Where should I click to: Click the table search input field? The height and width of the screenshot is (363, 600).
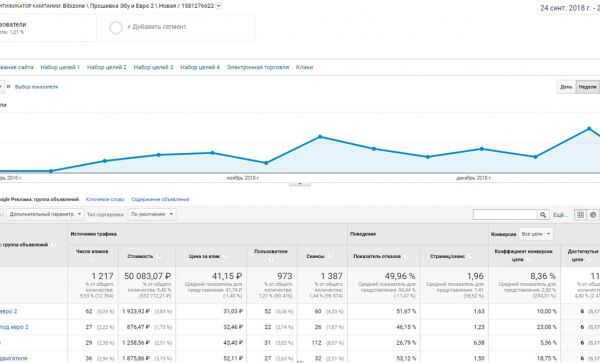click(505, 215)
